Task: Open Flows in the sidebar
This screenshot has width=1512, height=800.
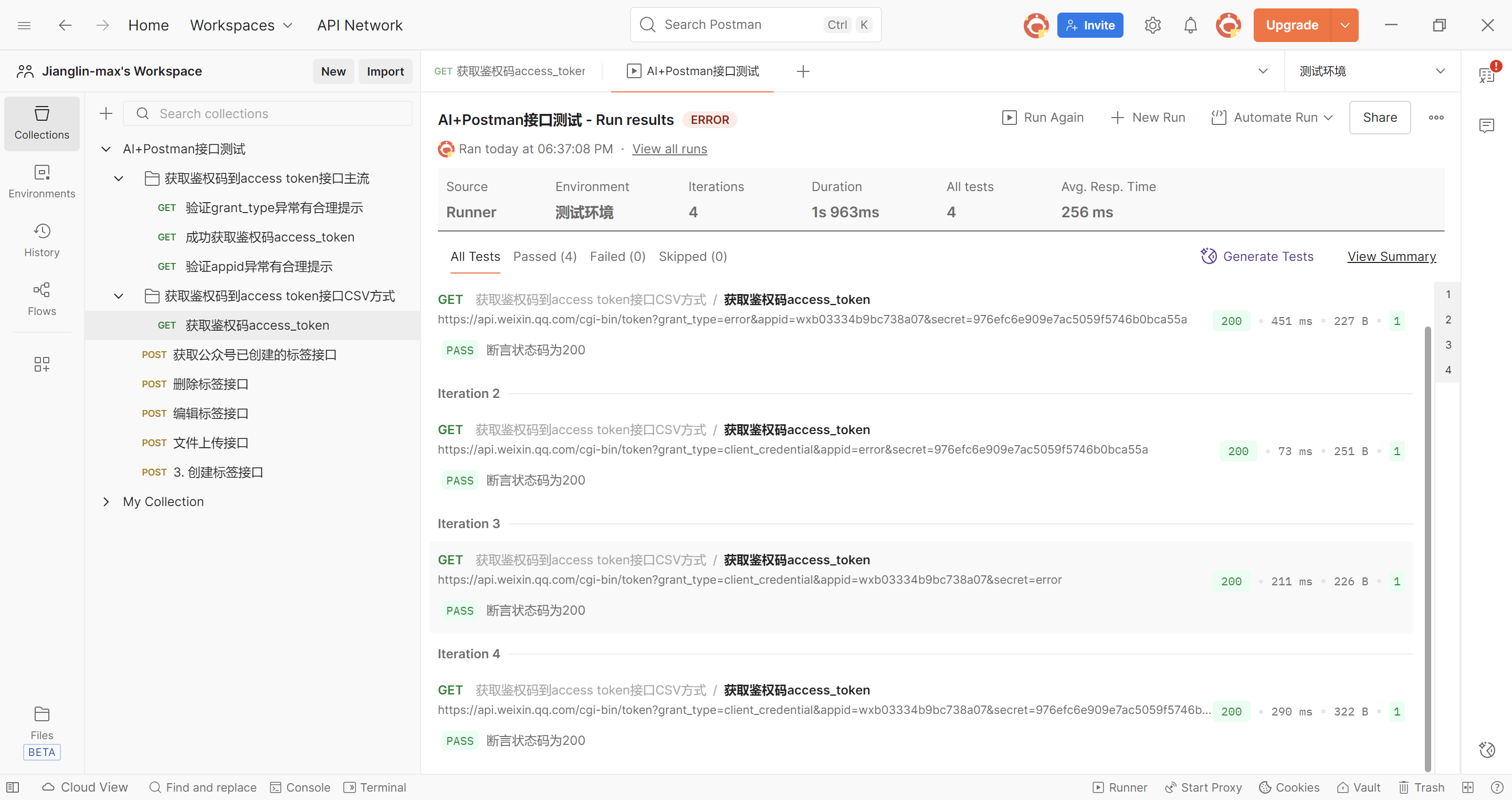Action: (x=41, y=299)
